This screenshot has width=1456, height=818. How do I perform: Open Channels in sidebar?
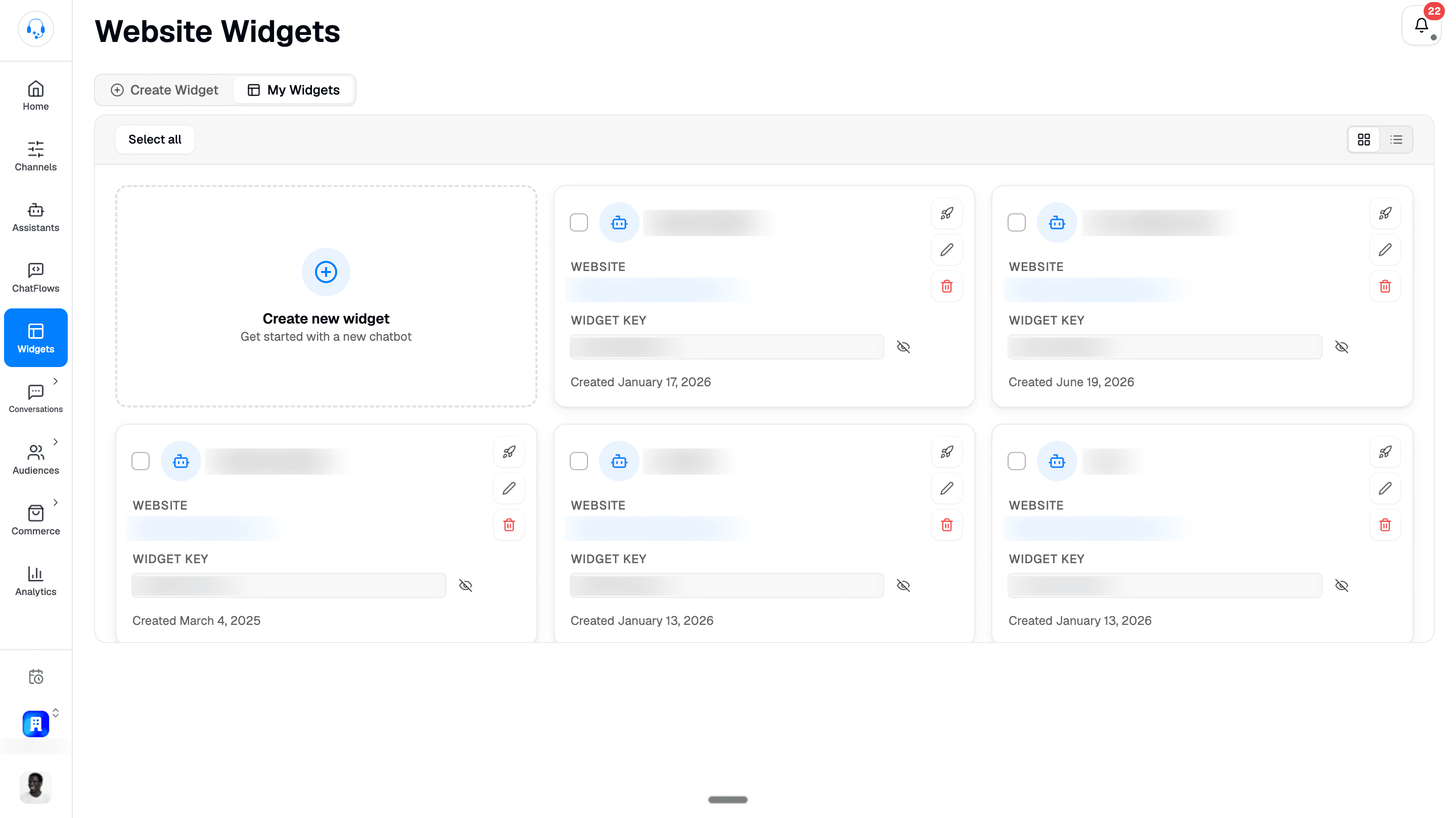(x=35, y=156)
